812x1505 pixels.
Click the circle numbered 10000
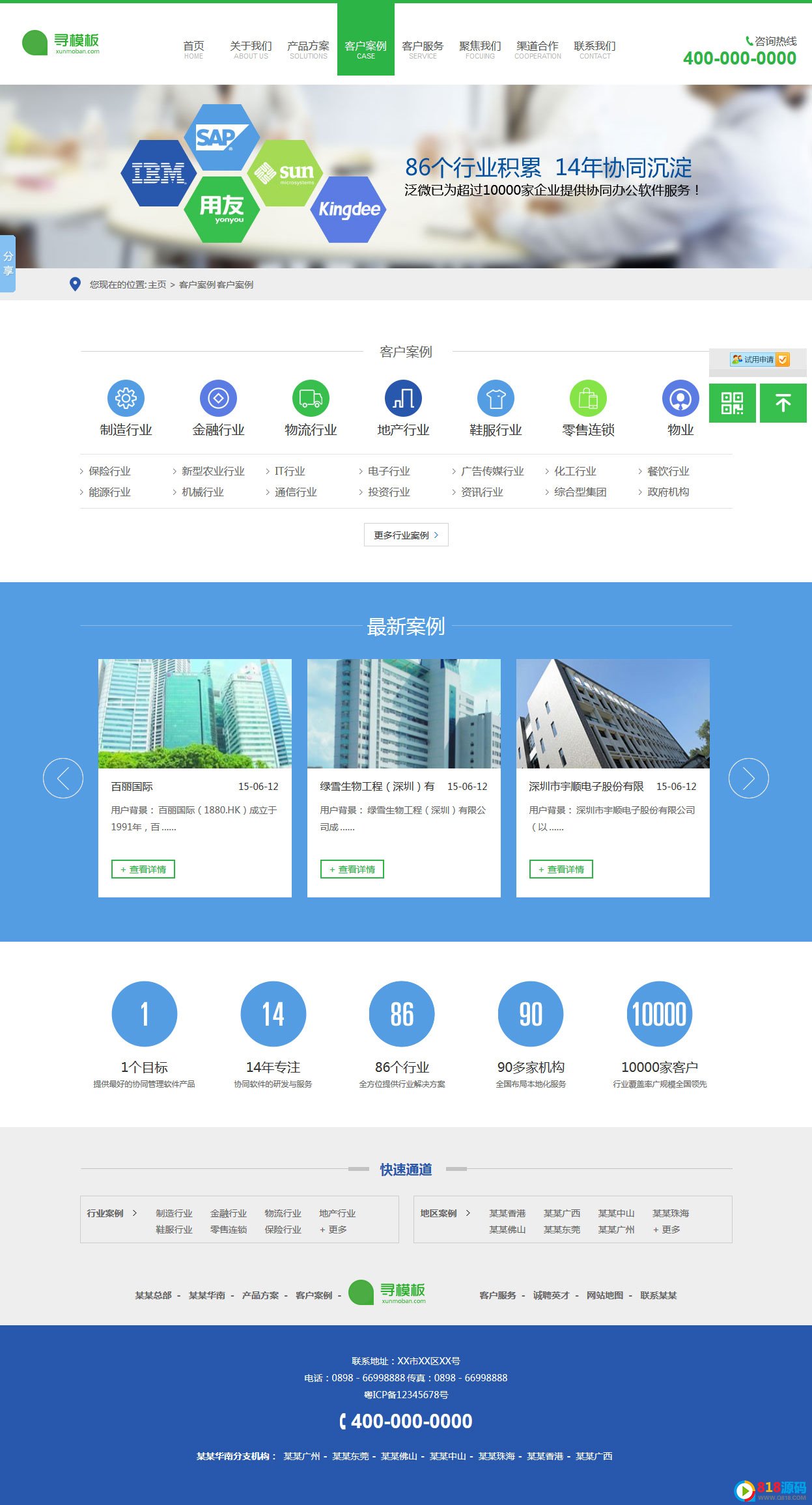tap(660, 1014)
